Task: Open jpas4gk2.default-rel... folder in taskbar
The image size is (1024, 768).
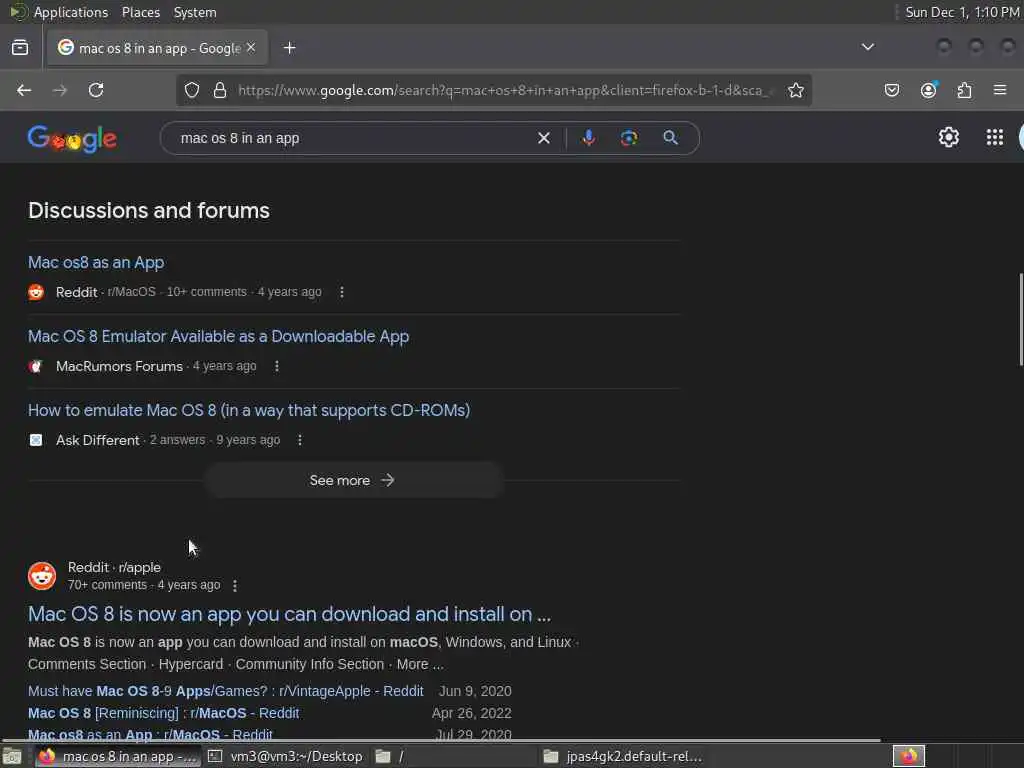Action: (624, 756)
